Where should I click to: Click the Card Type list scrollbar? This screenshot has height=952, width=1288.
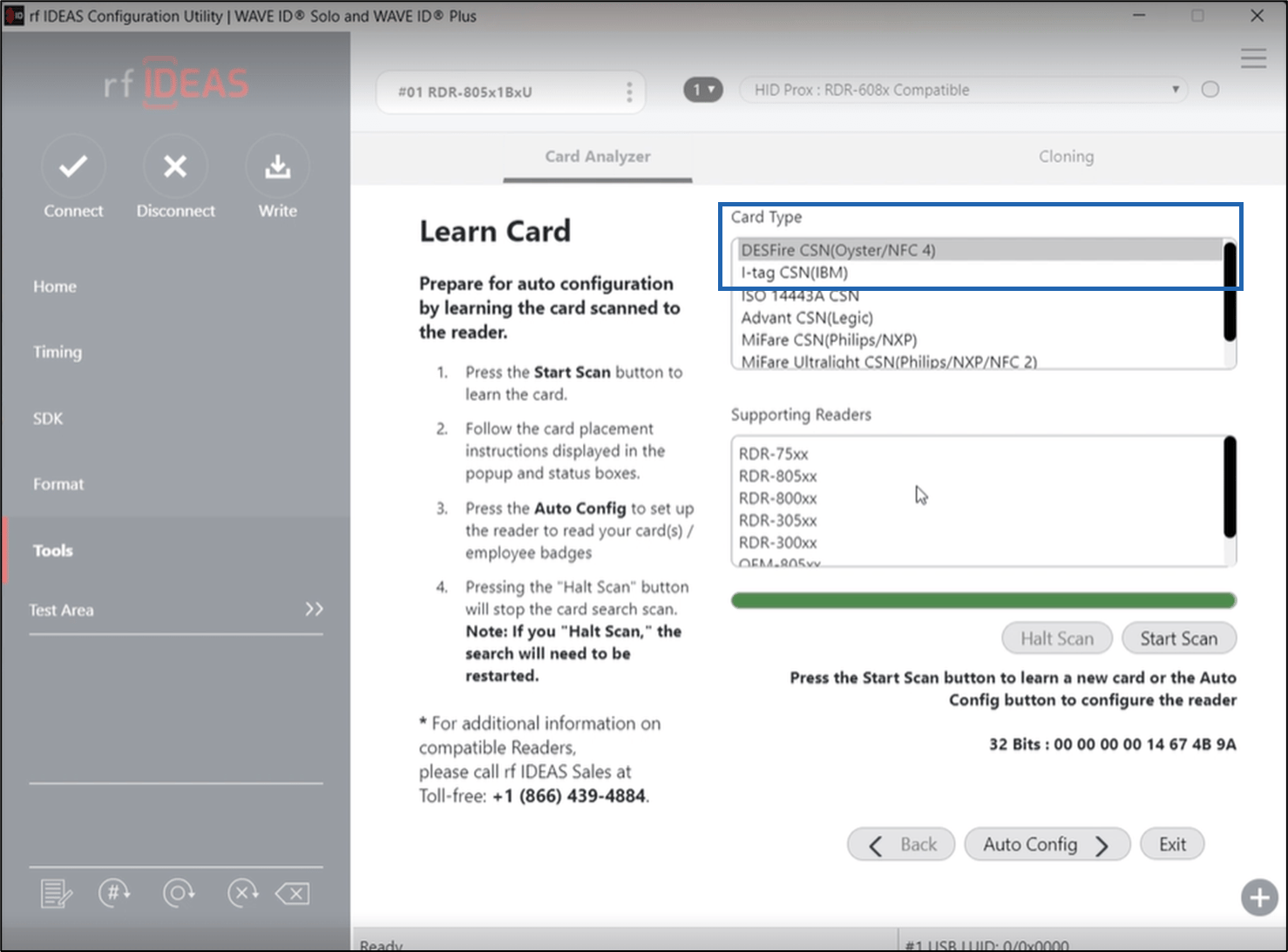1230,292
